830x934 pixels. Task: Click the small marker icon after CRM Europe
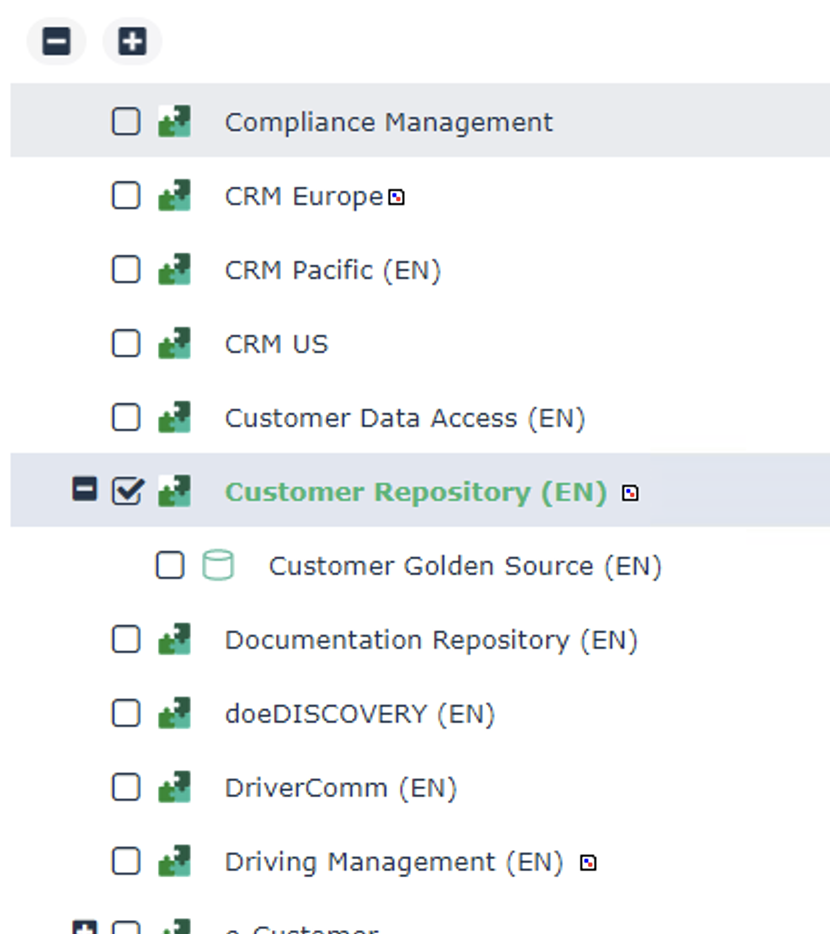click(396, 197)
